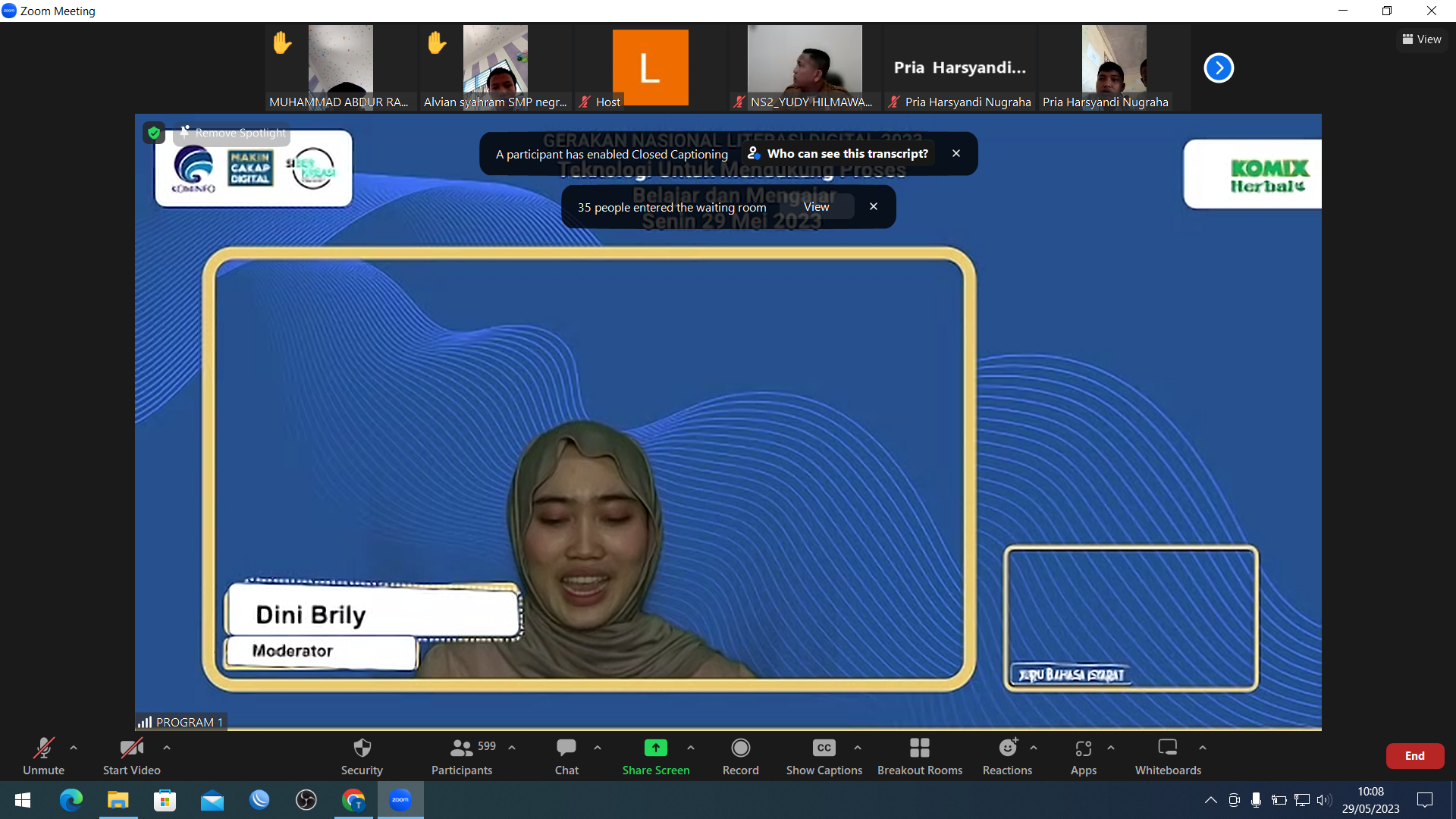Select Alvian syahram participant thumbnail
1456x819 pixels.
tap(495, 67)
